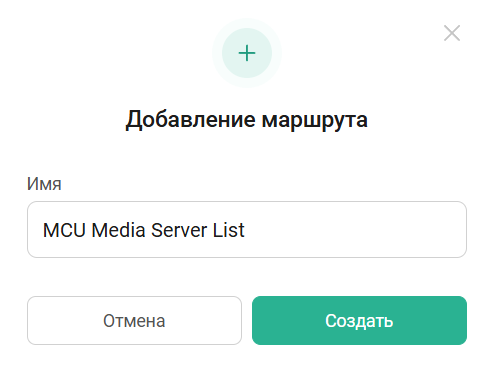Click the Создать button
This screenshot has height=373, width=494.
359,320
